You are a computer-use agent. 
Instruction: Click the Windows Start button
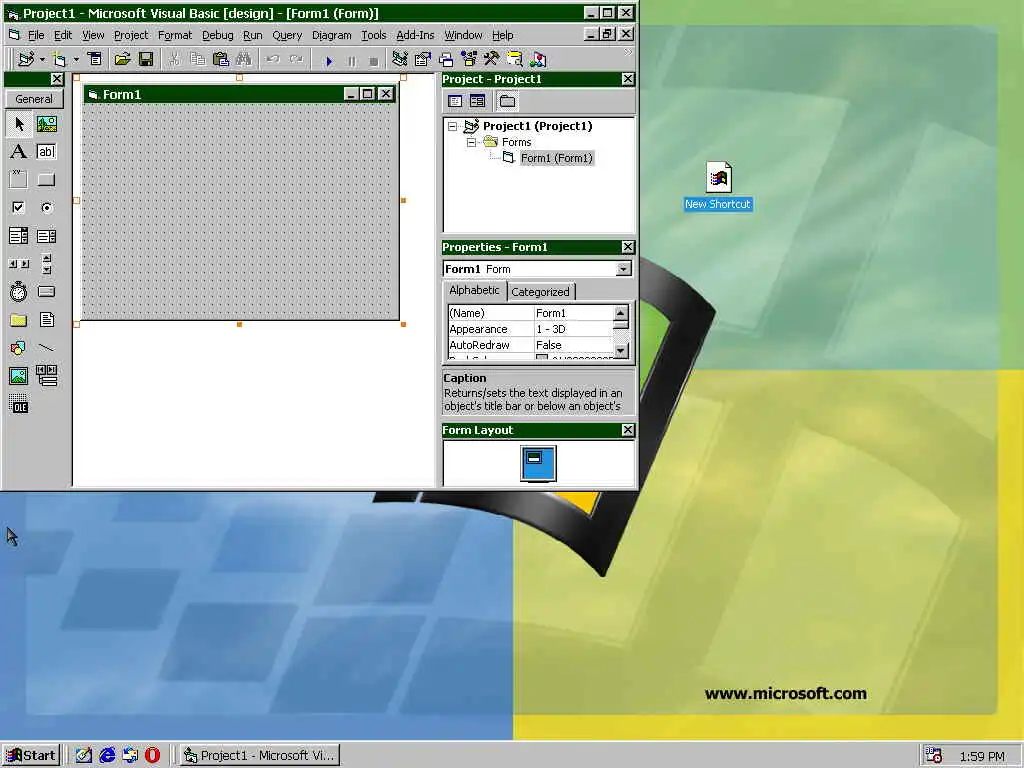(31, 756)
